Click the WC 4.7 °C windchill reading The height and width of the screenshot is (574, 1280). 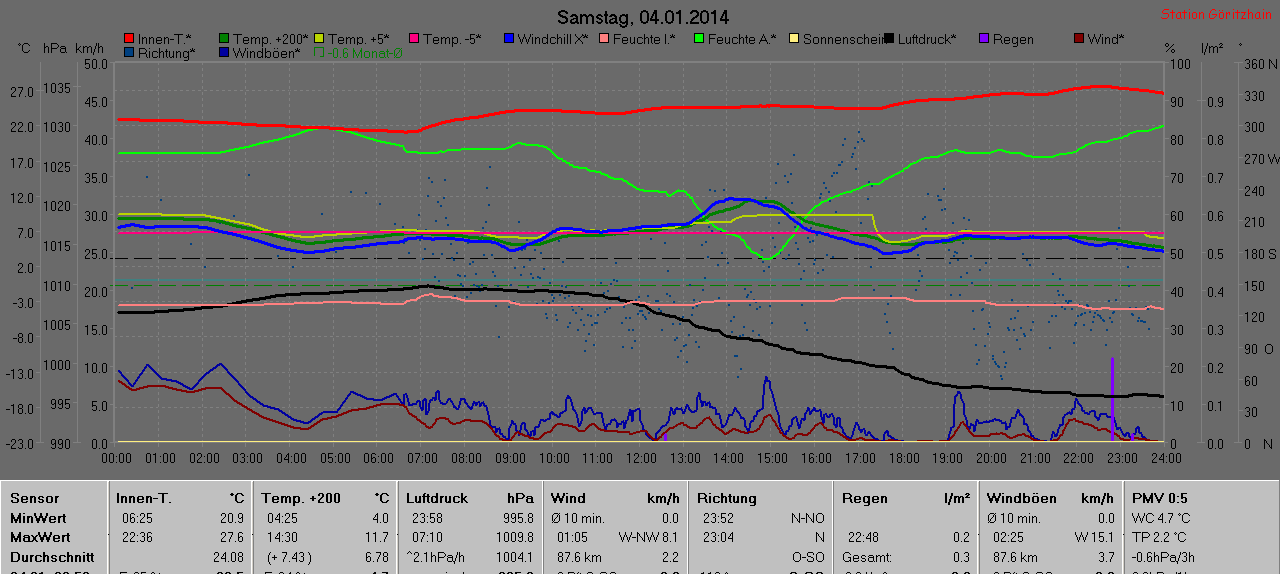1161,518
